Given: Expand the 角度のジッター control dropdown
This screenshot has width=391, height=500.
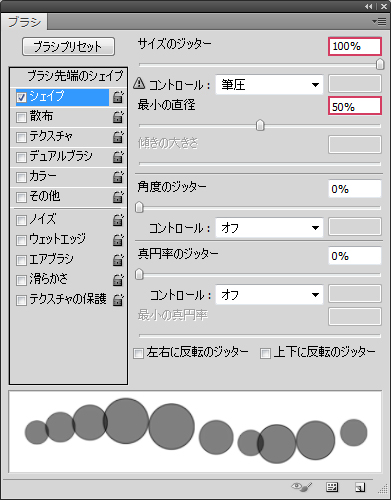Looking at the screenshot, I should 269,228.
